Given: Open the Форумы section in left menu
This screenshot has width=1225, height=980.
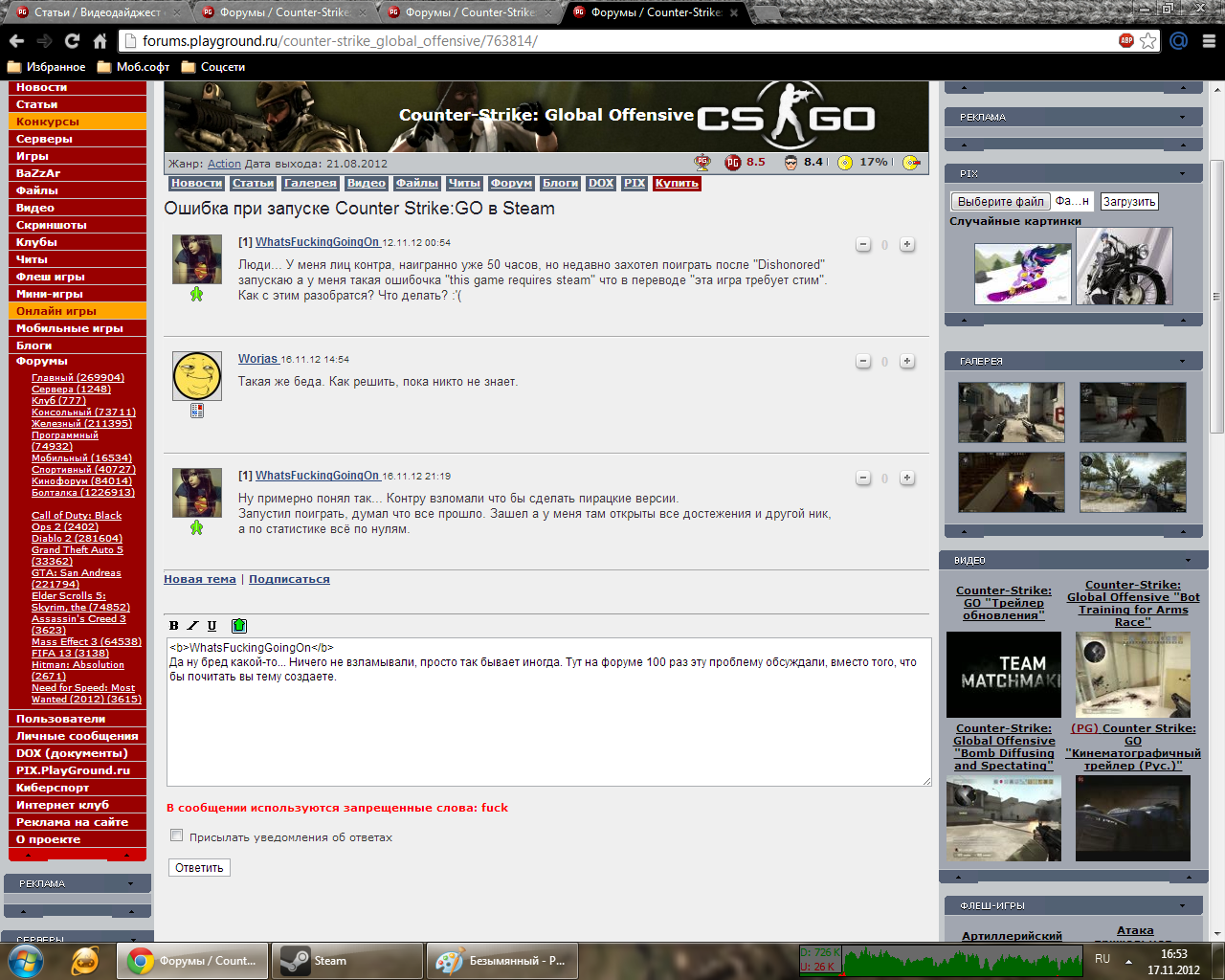Looking at the screenshot, I should click(x=42, y=361).
